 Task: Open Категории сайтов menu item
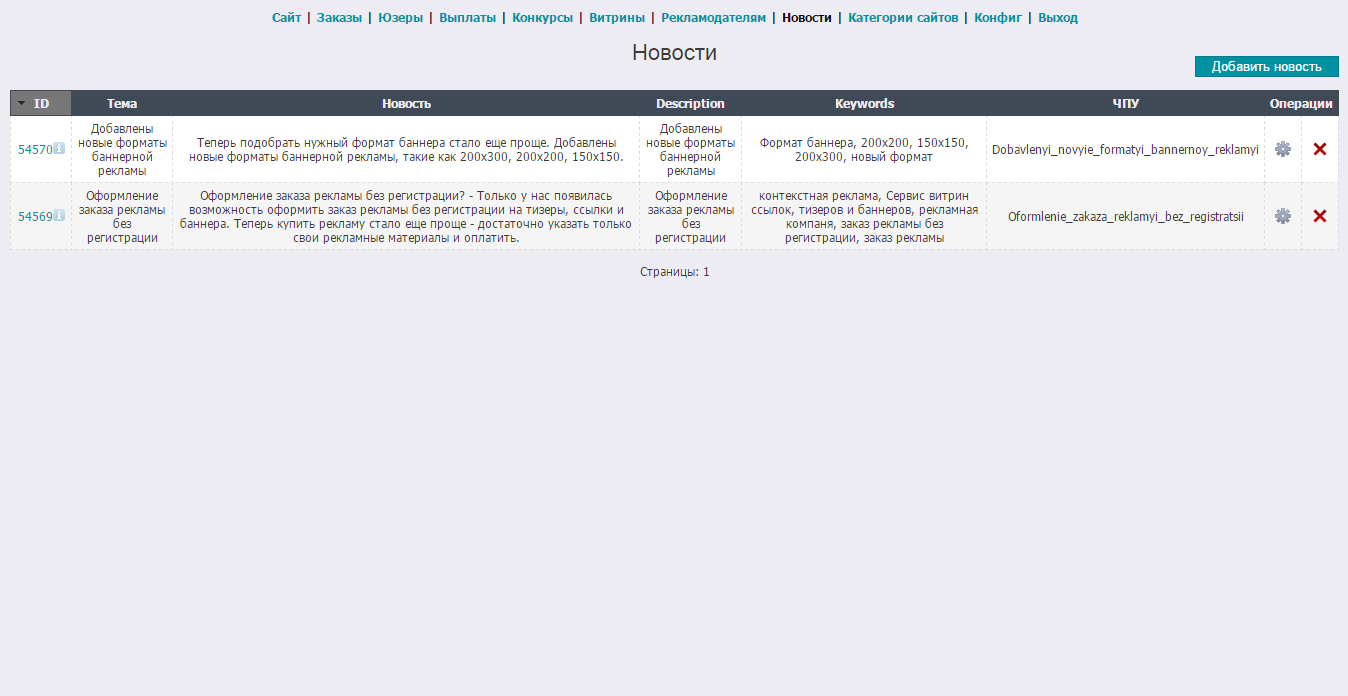903,18
